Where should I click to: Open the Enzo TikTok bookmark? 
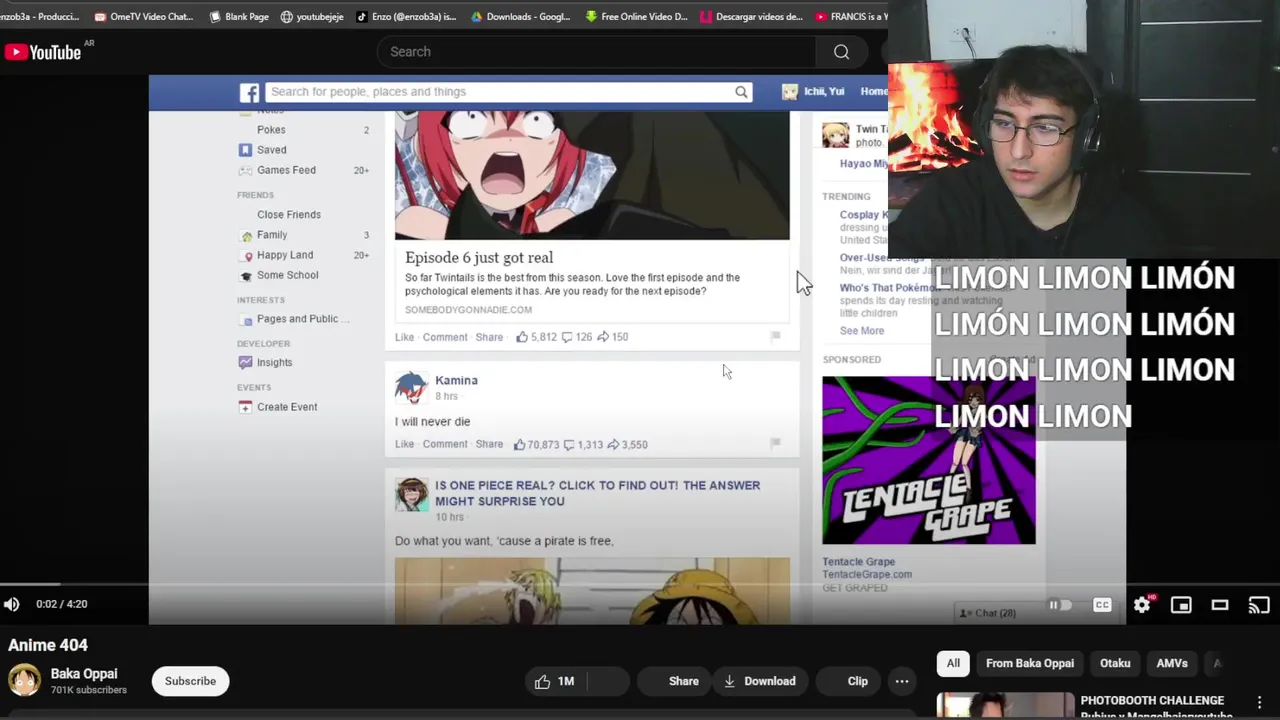pos(406,17)
